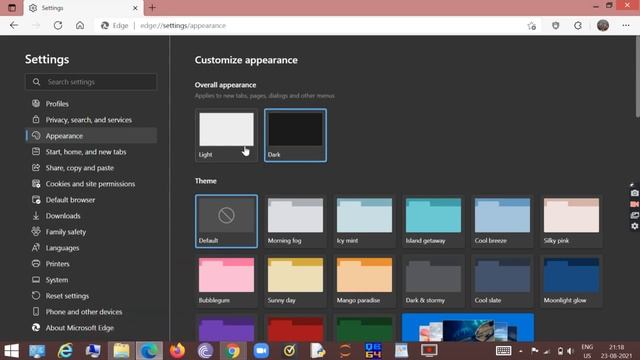Viewport: 640px width, 360px height.
Task: Select the Cool breeze theme
Action: pos(502,221)
